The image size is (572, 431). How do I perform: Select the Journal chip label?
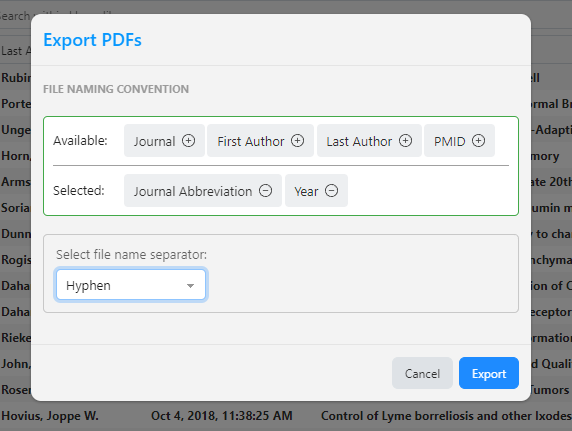[154, 141]
